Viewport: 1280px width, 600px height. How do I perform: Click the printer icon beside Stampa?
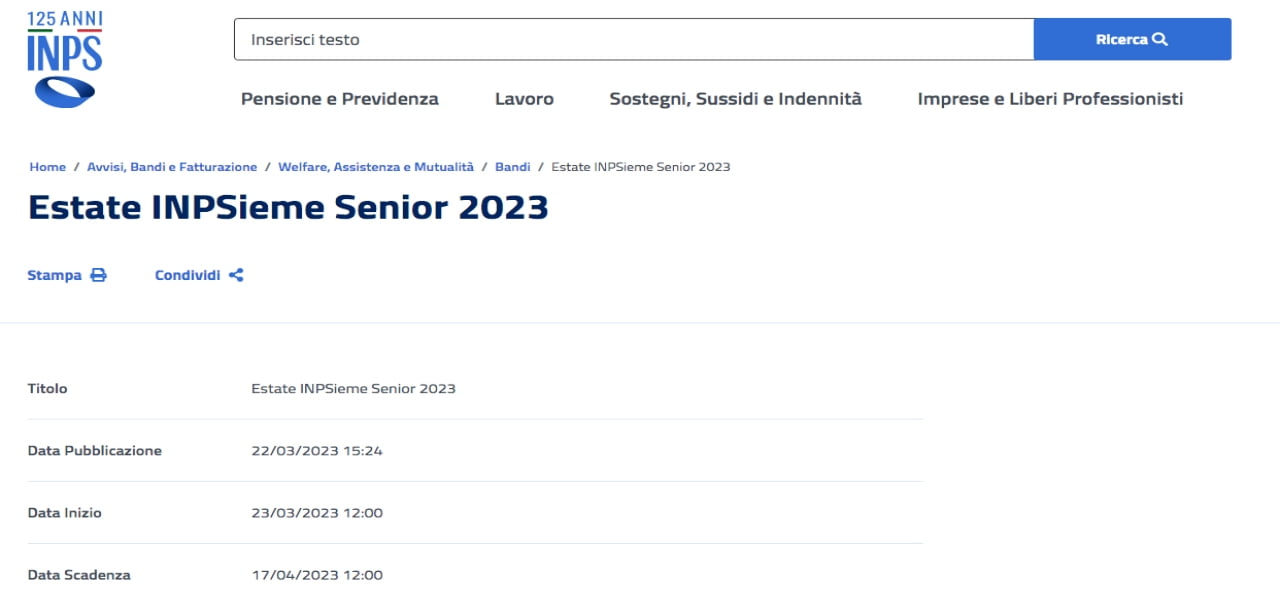point(98,275)
